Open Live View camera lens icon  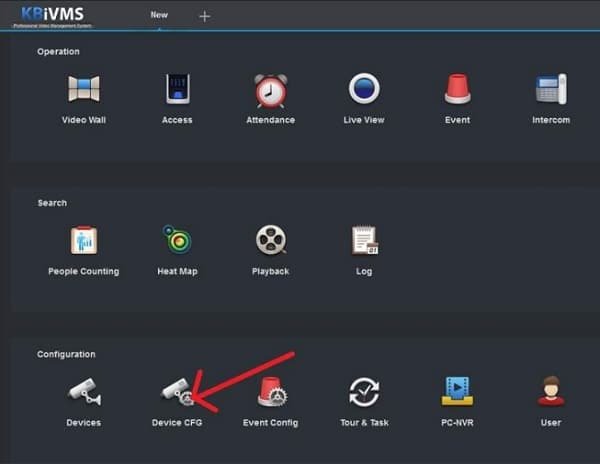tap(364, 88)
